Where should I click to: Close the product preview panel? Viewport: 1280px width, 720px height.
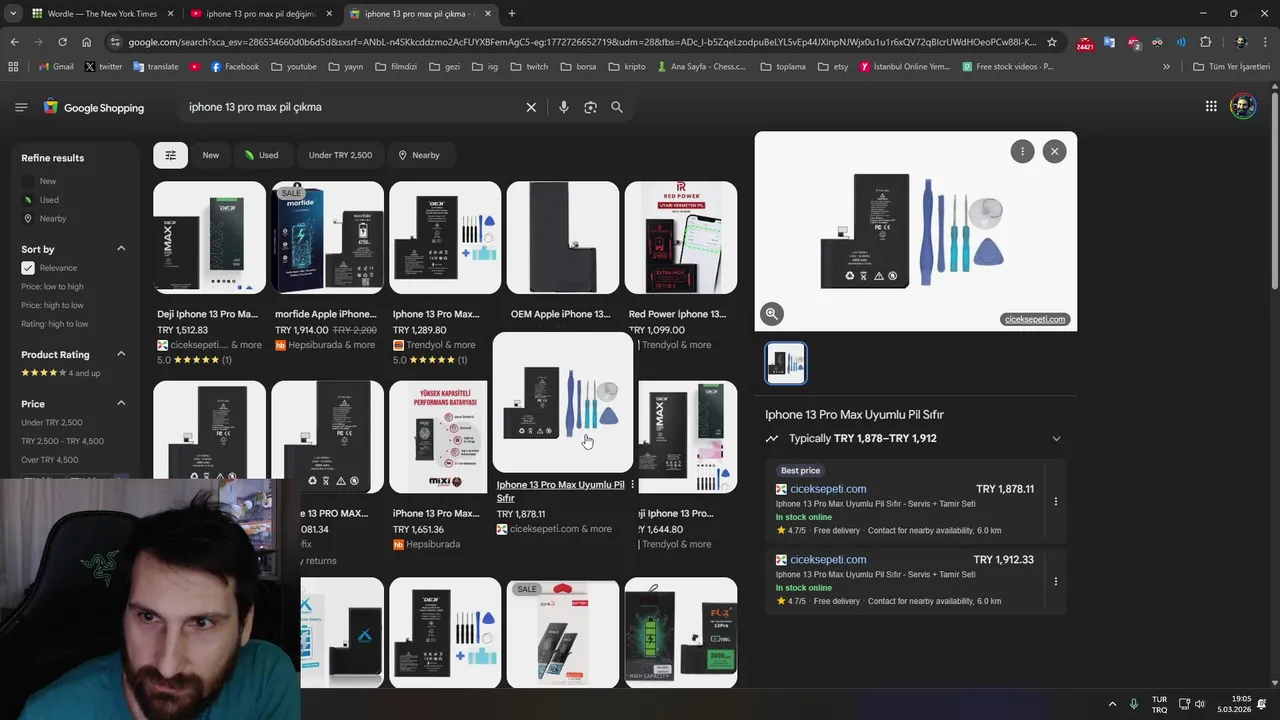click(x=1054, y=151)
